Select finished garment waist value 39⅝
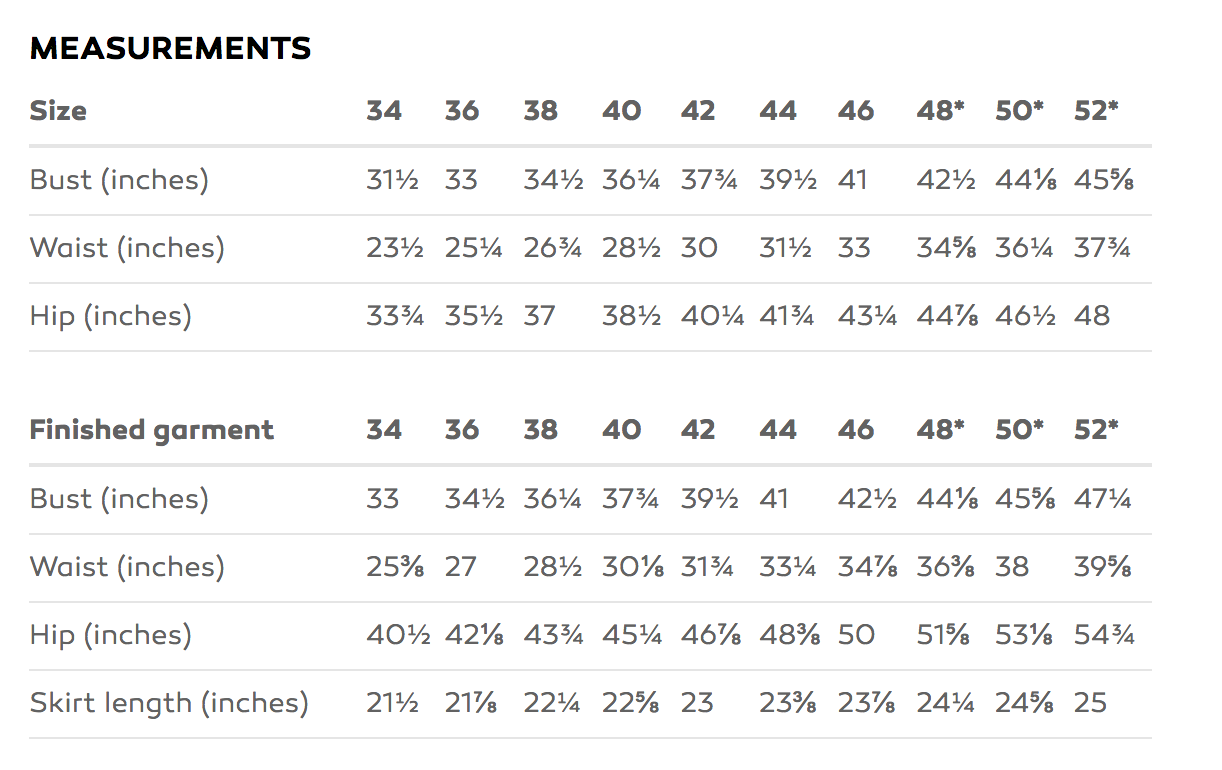The height and width of the screenshot is (770, 1222). [1103, 567]
